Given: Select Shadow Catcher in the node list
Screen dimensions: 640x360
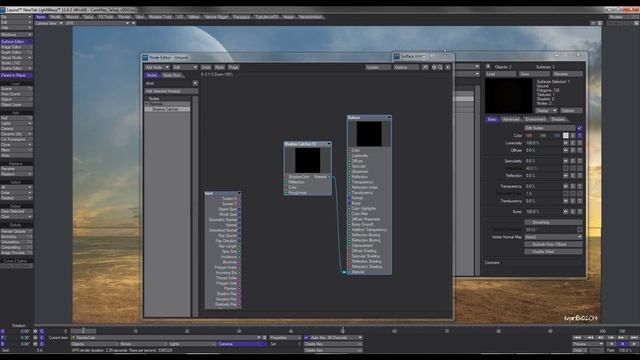Looking at the screenshot, I should [167, 109].
